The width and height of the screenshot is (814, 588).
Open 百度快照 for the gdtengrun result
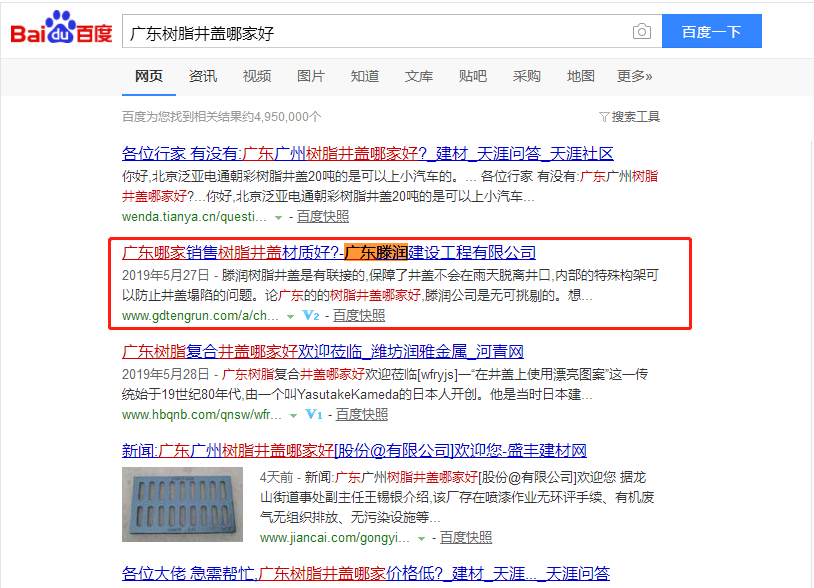pyautogui.click(x=359, y=316)
